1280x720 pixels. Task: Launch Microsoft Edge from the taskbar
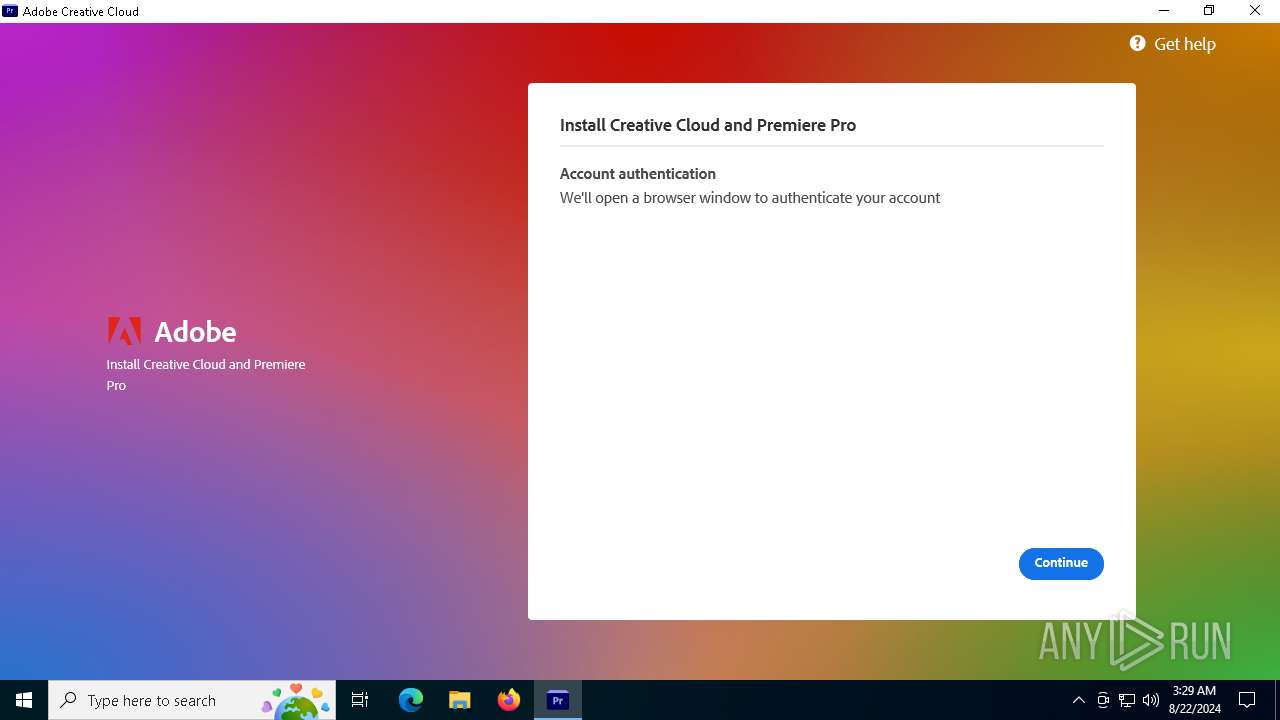411,700
